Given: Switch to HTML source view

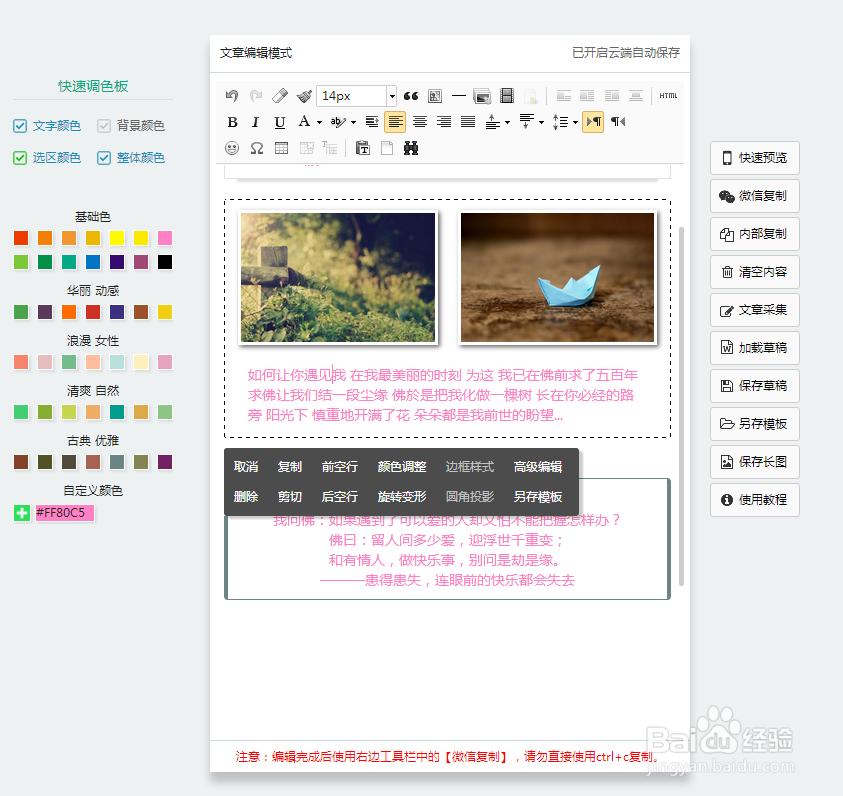Looking at the screenshot, I should [667, 95].
